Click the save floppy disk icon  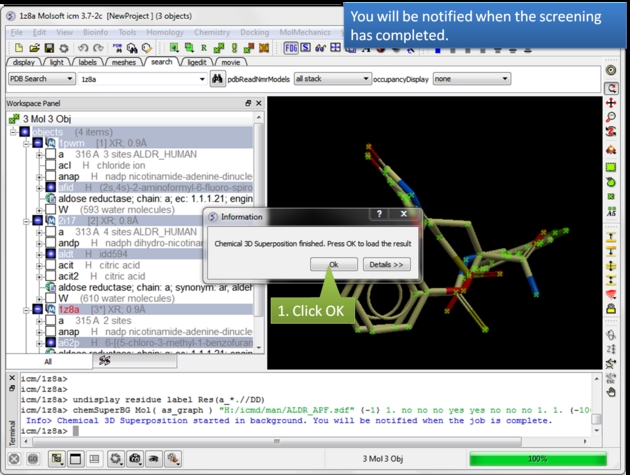pyautogui.click(x=49, y=47)
